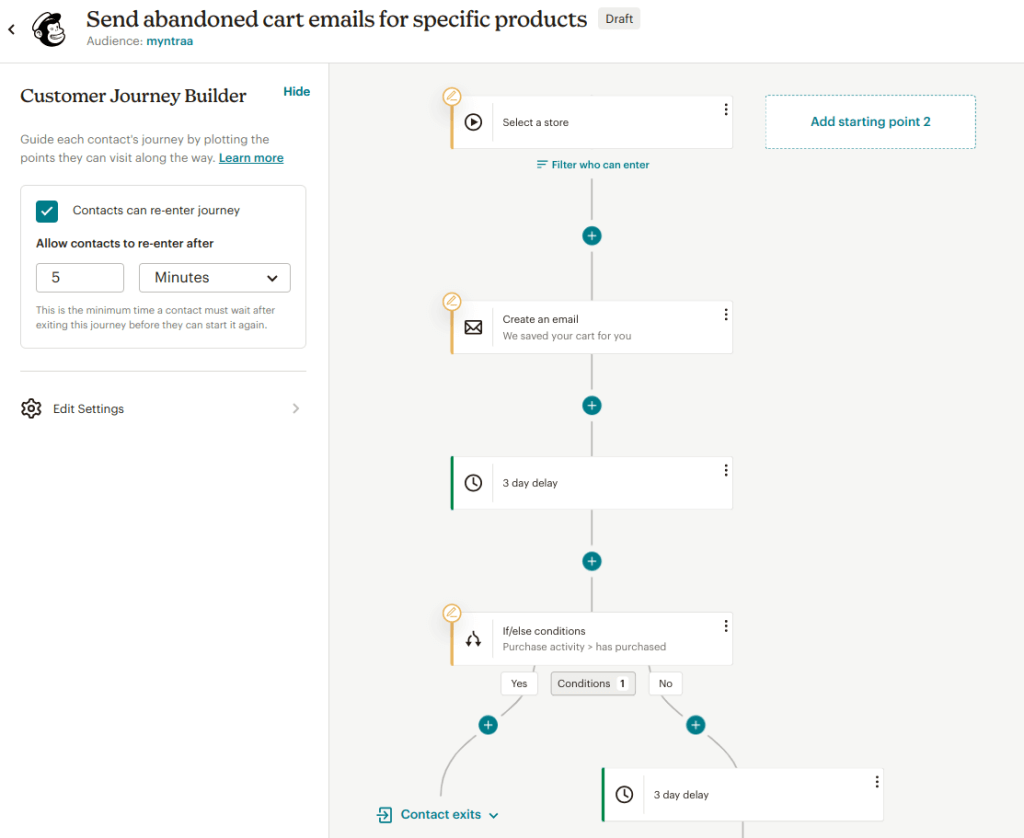Image resolution: width=1024 pixels, height=838 pixels.
Task: Click the envelope icon on Create an email
Action: tap(473, 327)
